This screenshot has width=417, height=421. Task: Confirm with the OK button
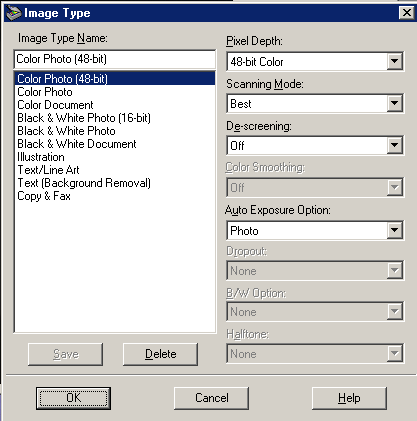73,398
